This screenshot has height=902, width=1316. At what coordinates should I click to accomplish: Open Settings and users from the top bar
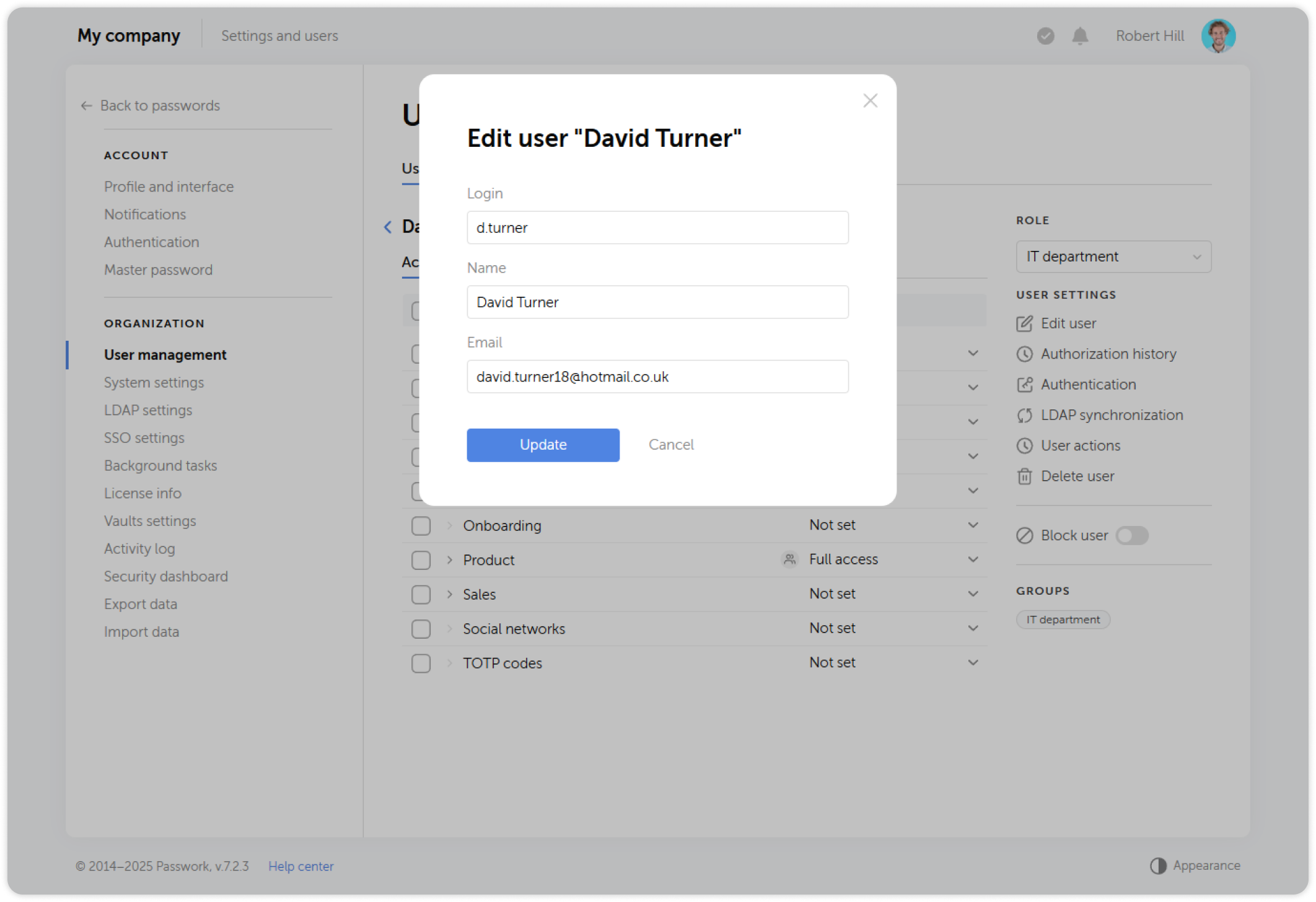click(x=279, y=35)
